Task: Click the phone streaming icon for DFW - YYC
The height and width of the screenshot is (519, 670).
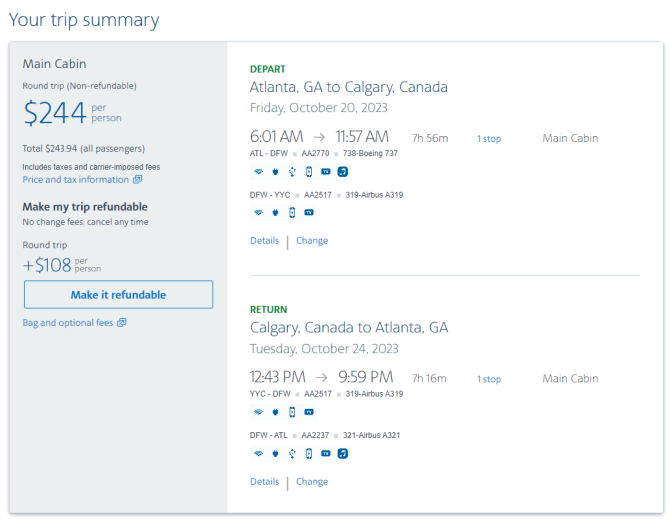Action: tap(292, 212)
